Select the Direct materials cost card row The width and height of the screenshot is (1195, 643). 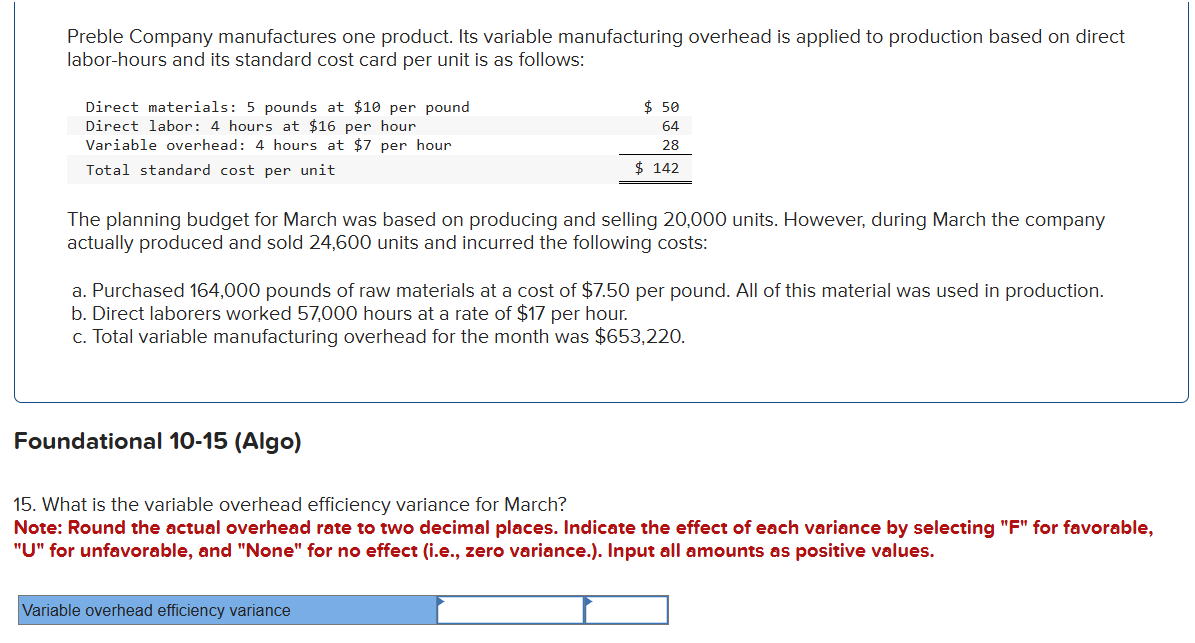click(277, 107)
